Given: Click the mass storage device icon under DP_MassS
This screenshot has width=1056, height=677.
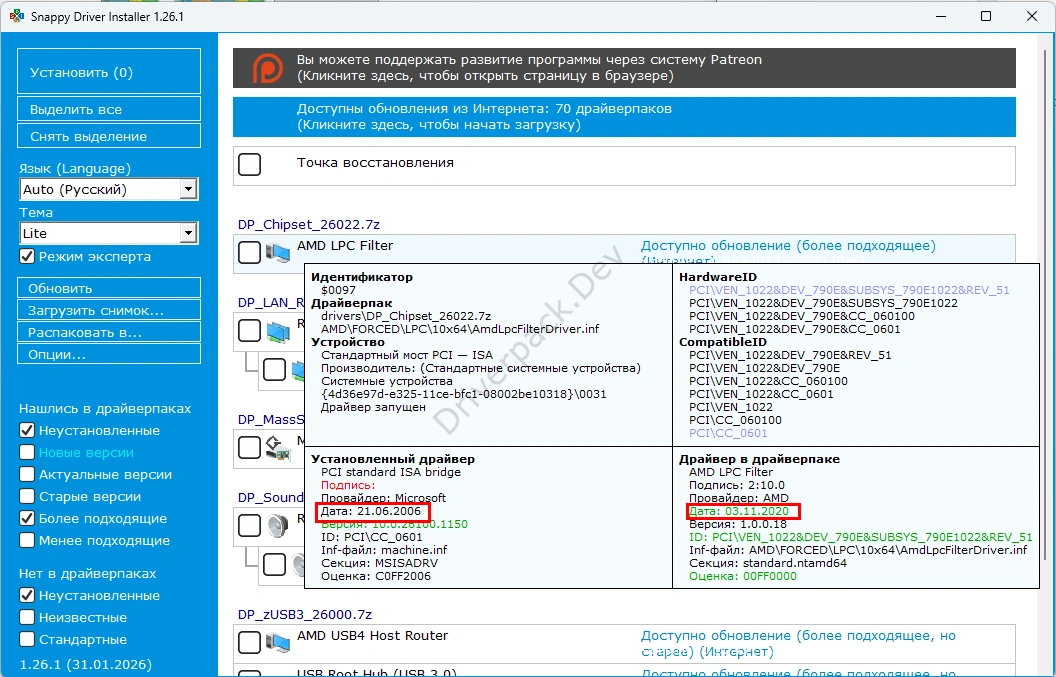Looking at the screenshot, I should 277,447.
